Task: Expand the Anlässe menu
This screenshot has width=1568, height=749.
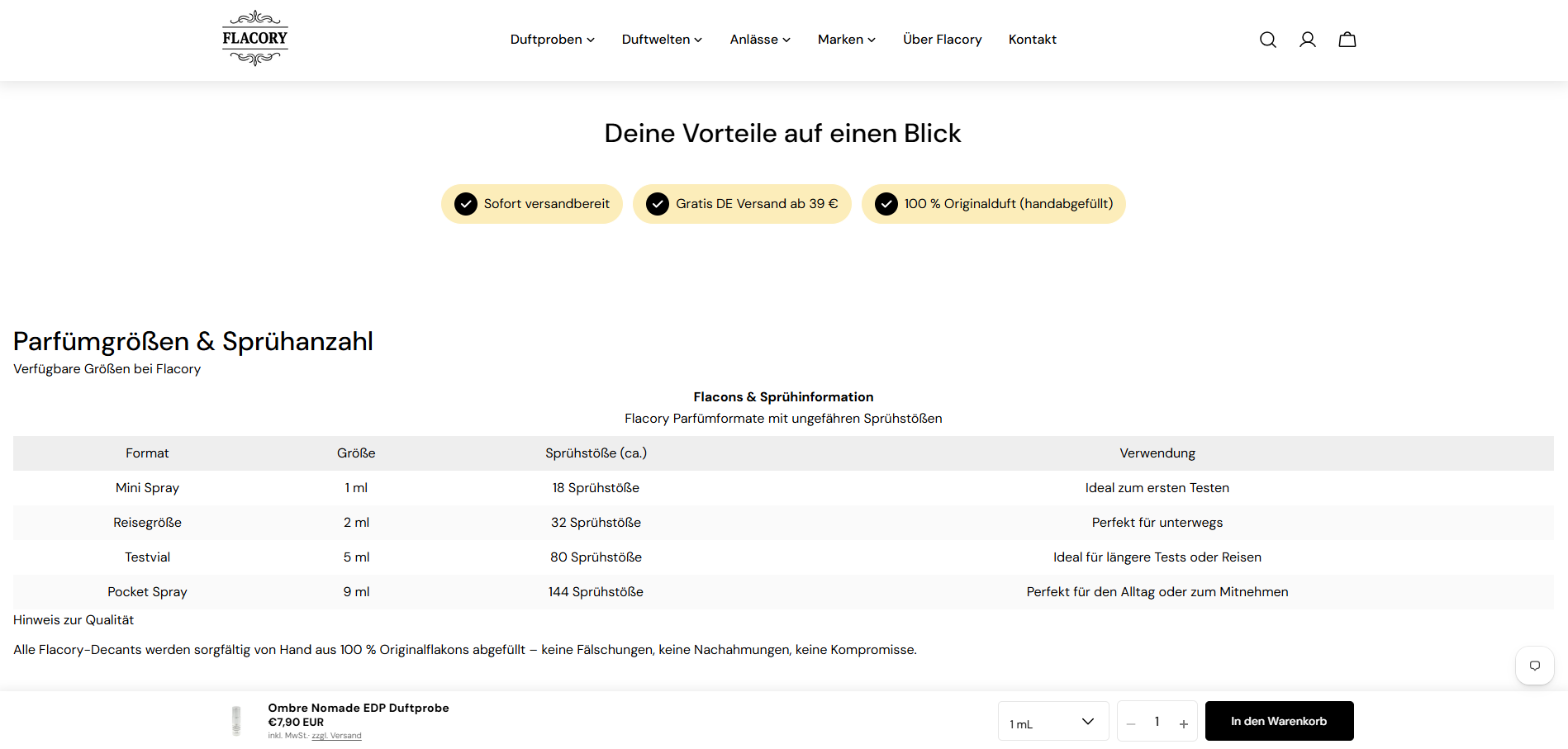Action: [760, 40]
